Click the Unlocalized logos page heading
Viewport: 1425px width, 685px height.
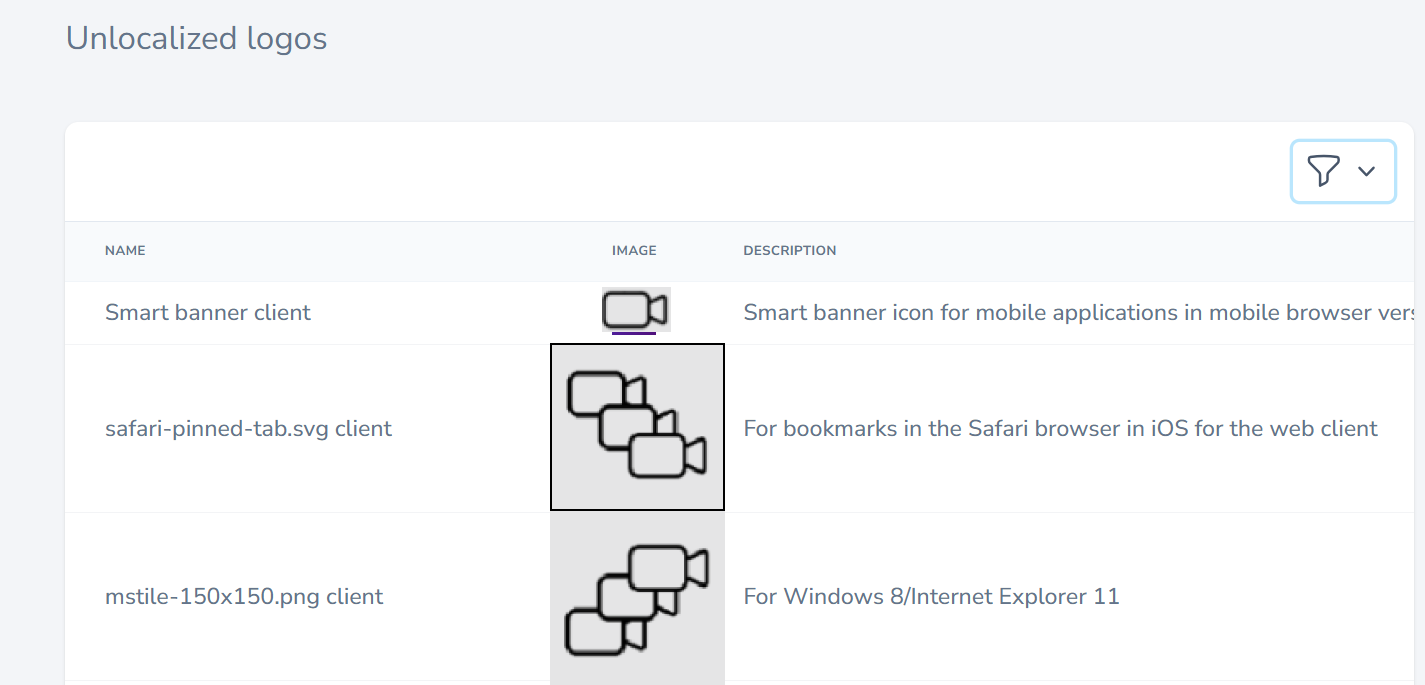click(196, 38)
